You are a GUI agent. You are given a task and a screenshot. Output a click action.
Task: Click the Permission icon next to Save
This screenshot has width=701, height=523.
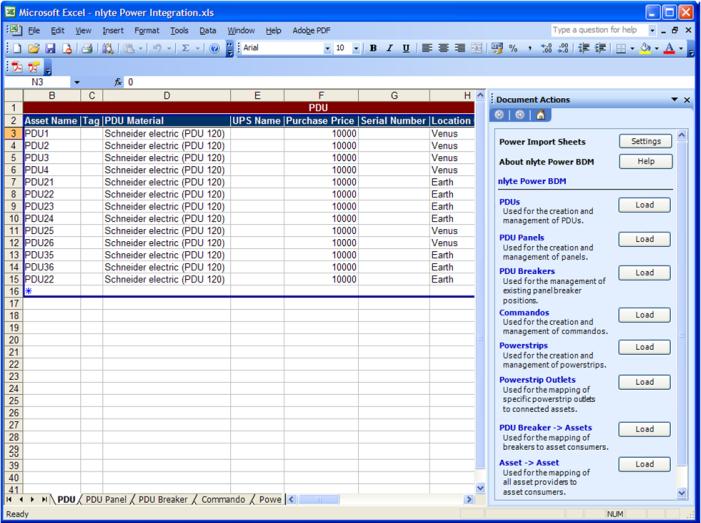pos(67,48)
